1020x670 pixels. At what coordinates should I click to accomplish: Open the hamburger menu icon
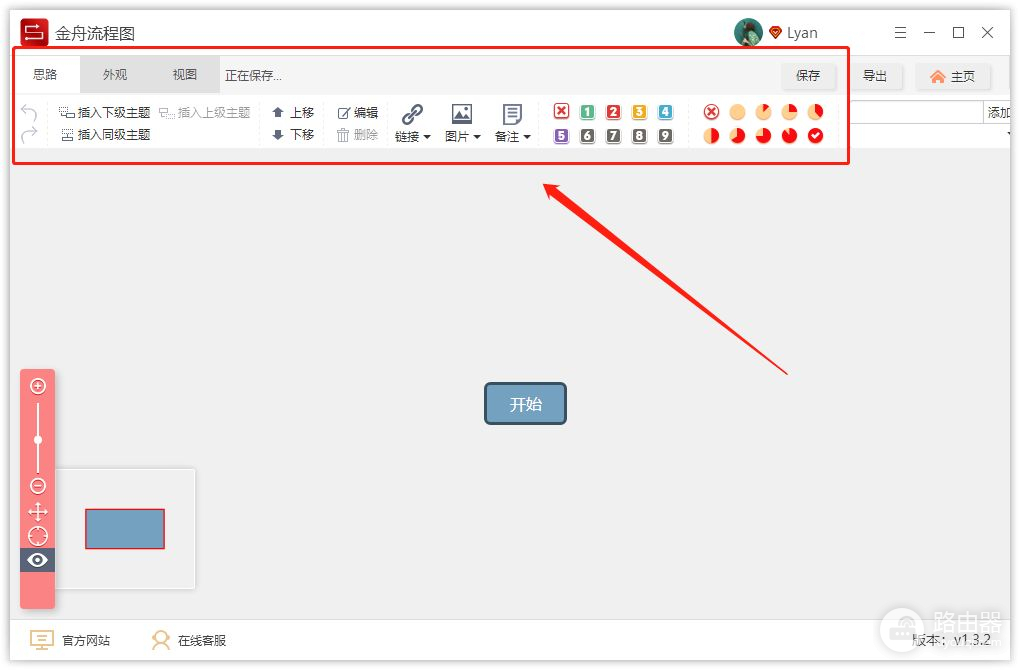(x=900, y=33)
